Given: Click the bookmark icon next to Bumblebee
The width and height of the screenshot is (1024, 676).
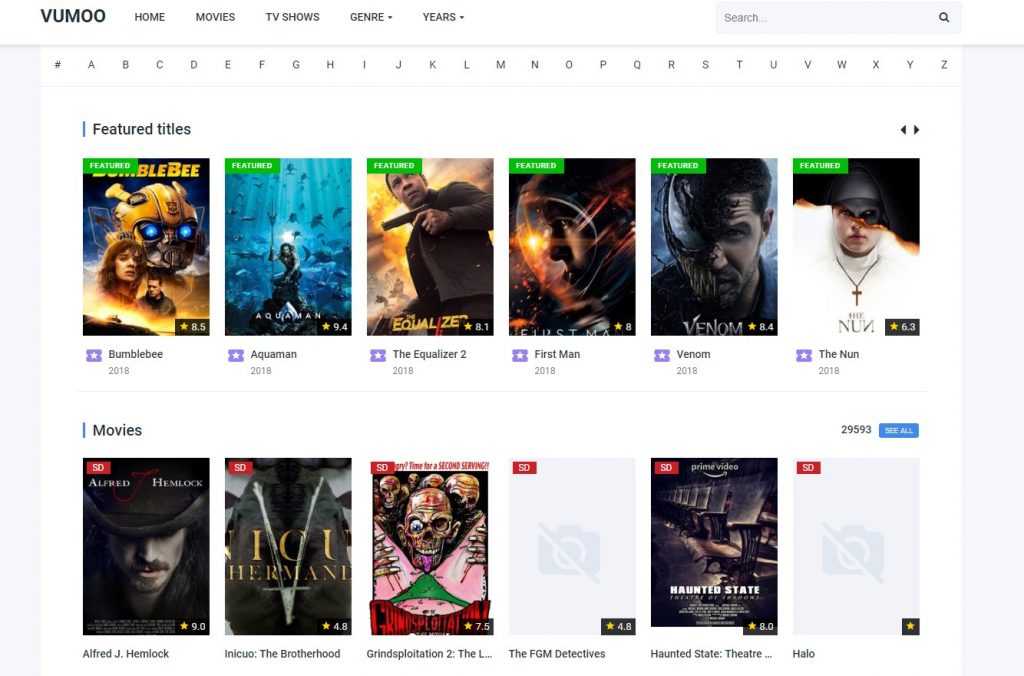Looking at the screenshot, I should click(93, 355).
